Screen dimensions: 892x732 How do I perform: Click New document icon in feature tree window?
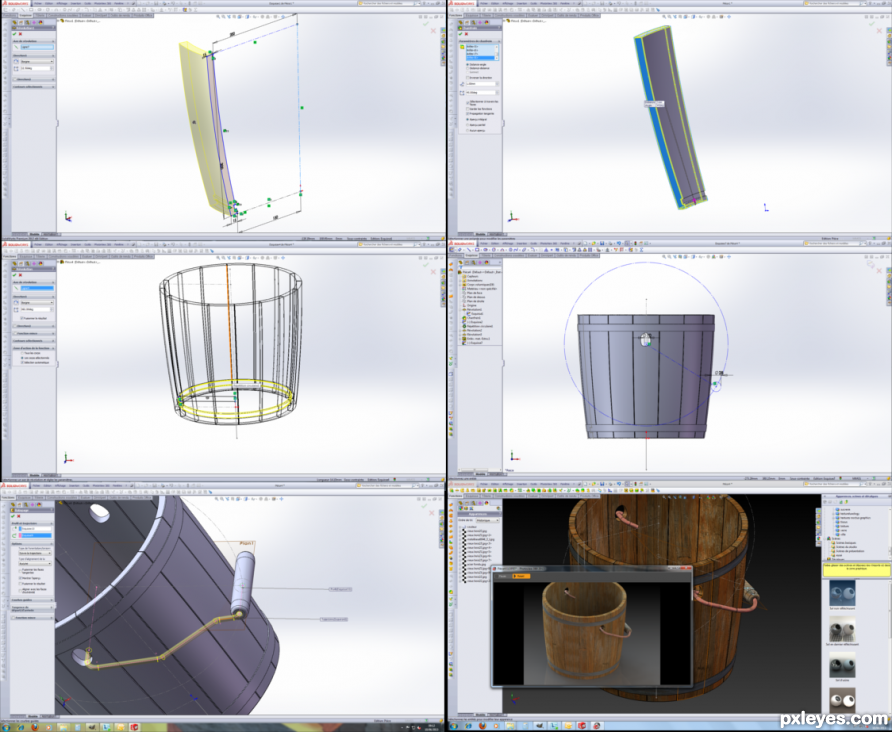tap(585, 243)
